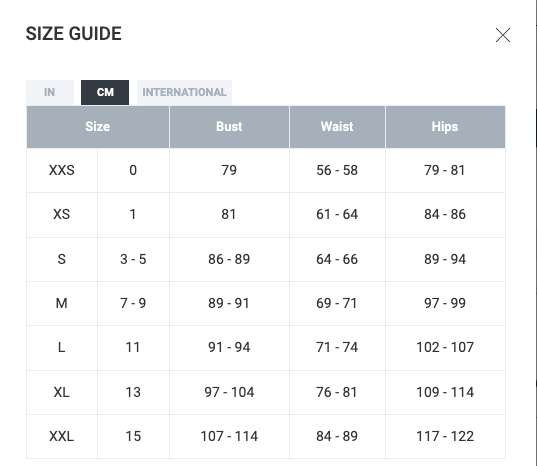Click the 117 - 122 hips value

tap(445, 436)
